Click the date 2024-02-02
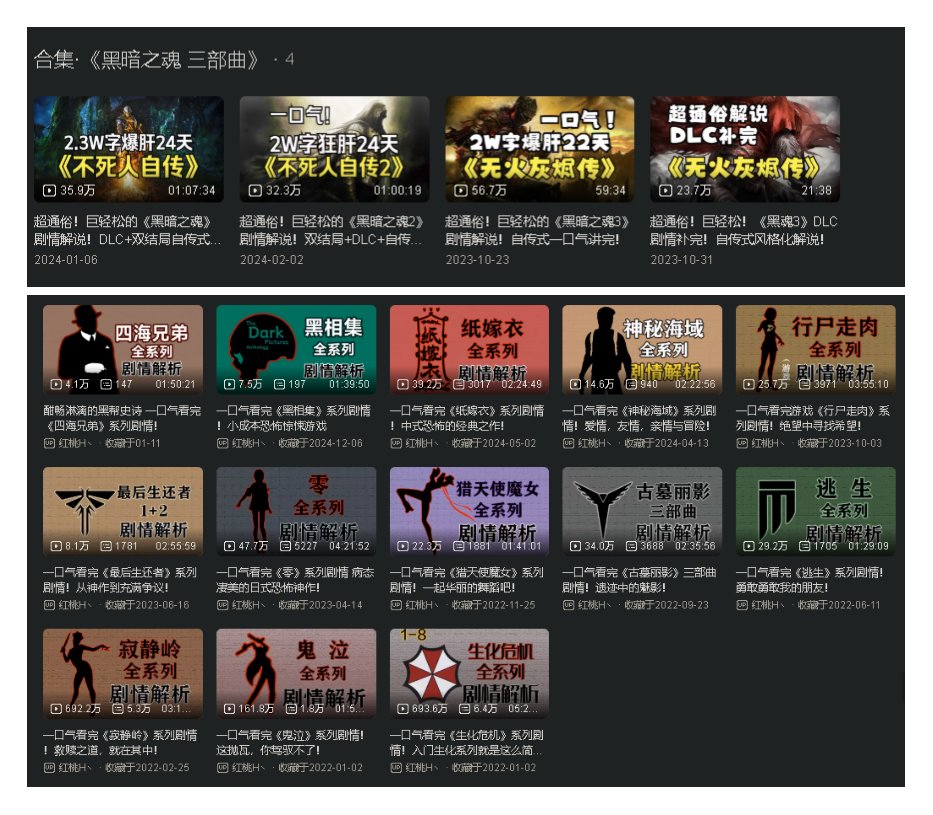 [x=272, y=260]
